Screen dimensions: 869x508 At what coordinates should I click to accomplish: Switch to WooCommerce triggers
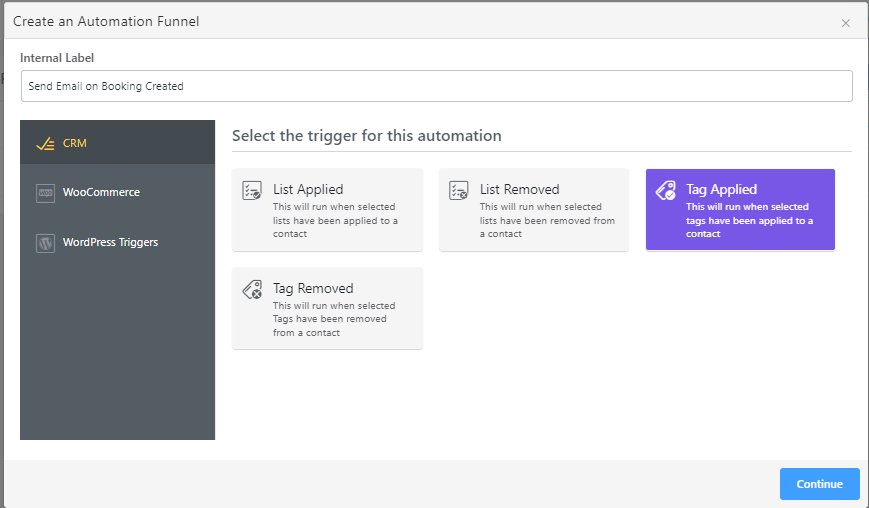pos(117,192)
